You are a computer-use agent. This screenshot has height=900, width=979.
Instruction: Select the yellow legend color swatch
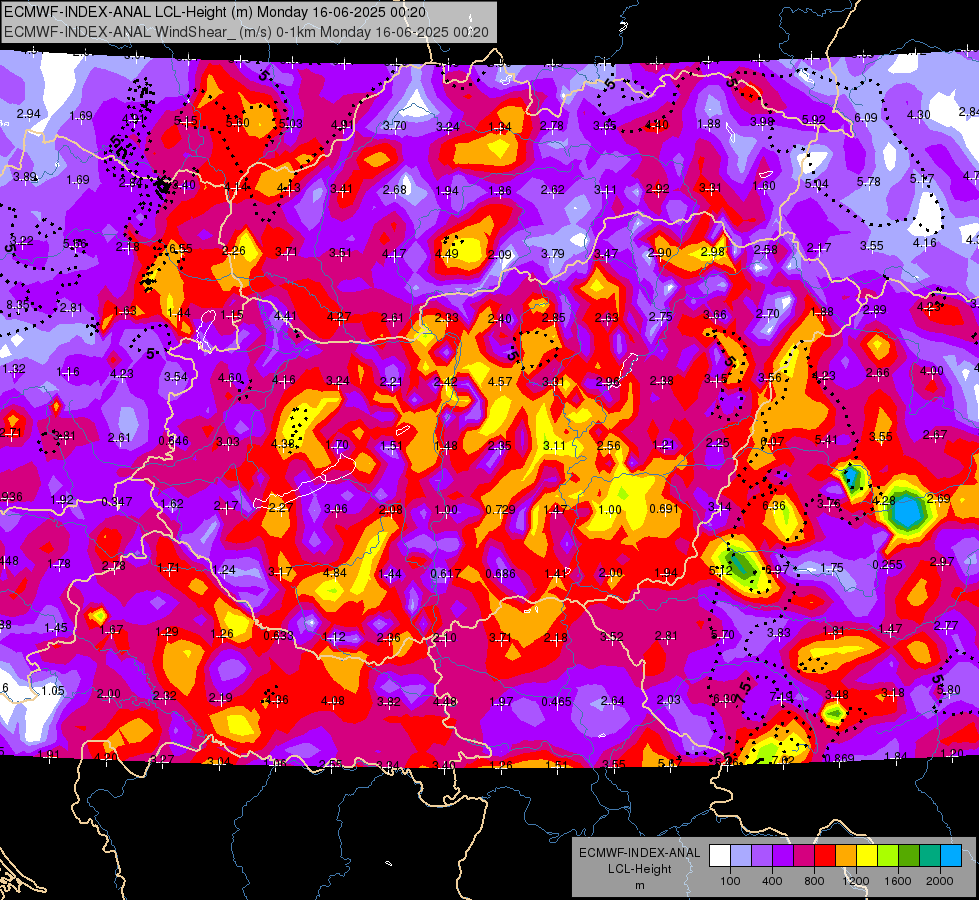[867, 855]
